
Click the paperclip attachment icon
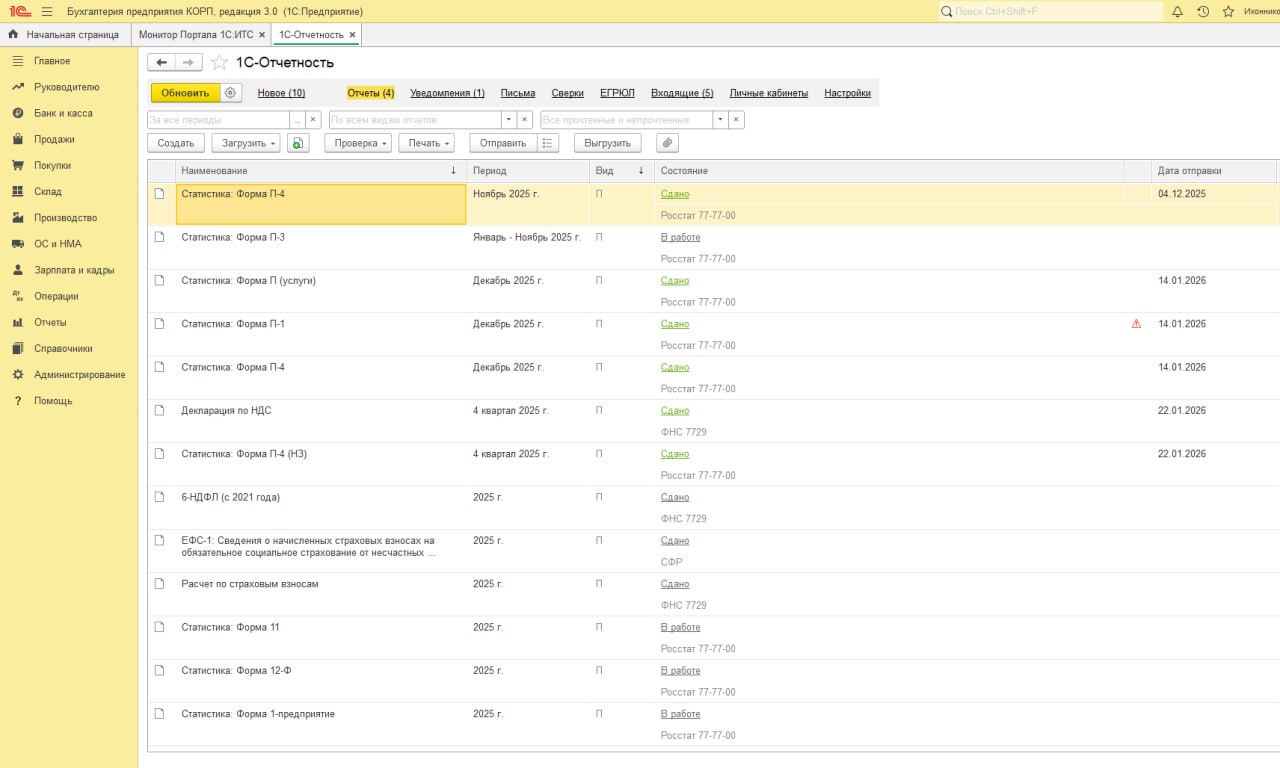click(x=668, y=143)
